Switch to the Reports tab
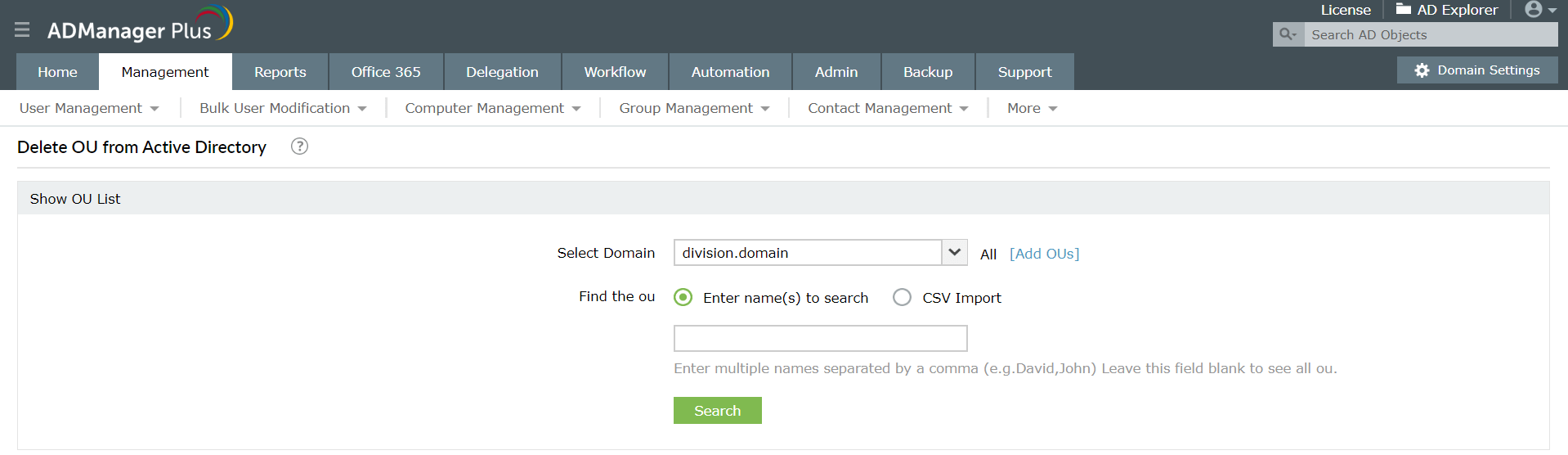Screen dimensions: 1568x455 click(280, 72)
